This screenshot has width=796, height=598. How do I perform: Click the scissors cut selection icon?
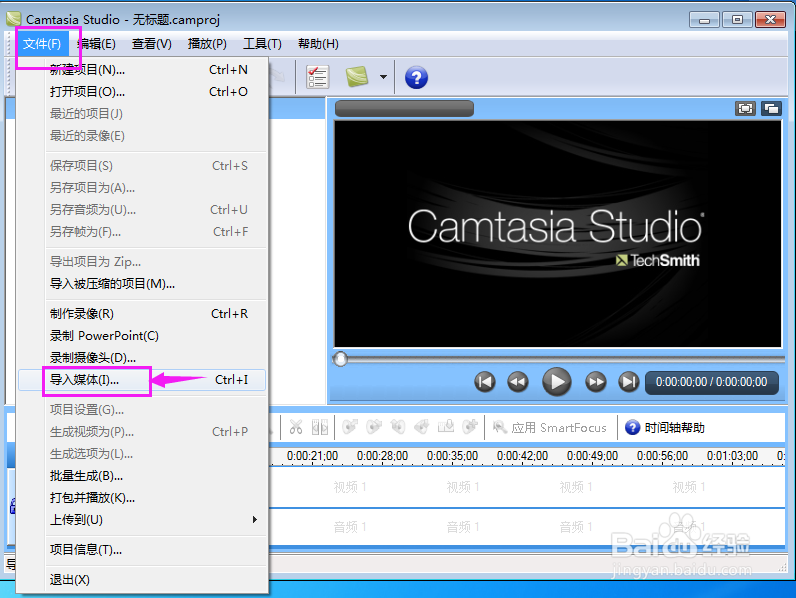coord(296,427)
